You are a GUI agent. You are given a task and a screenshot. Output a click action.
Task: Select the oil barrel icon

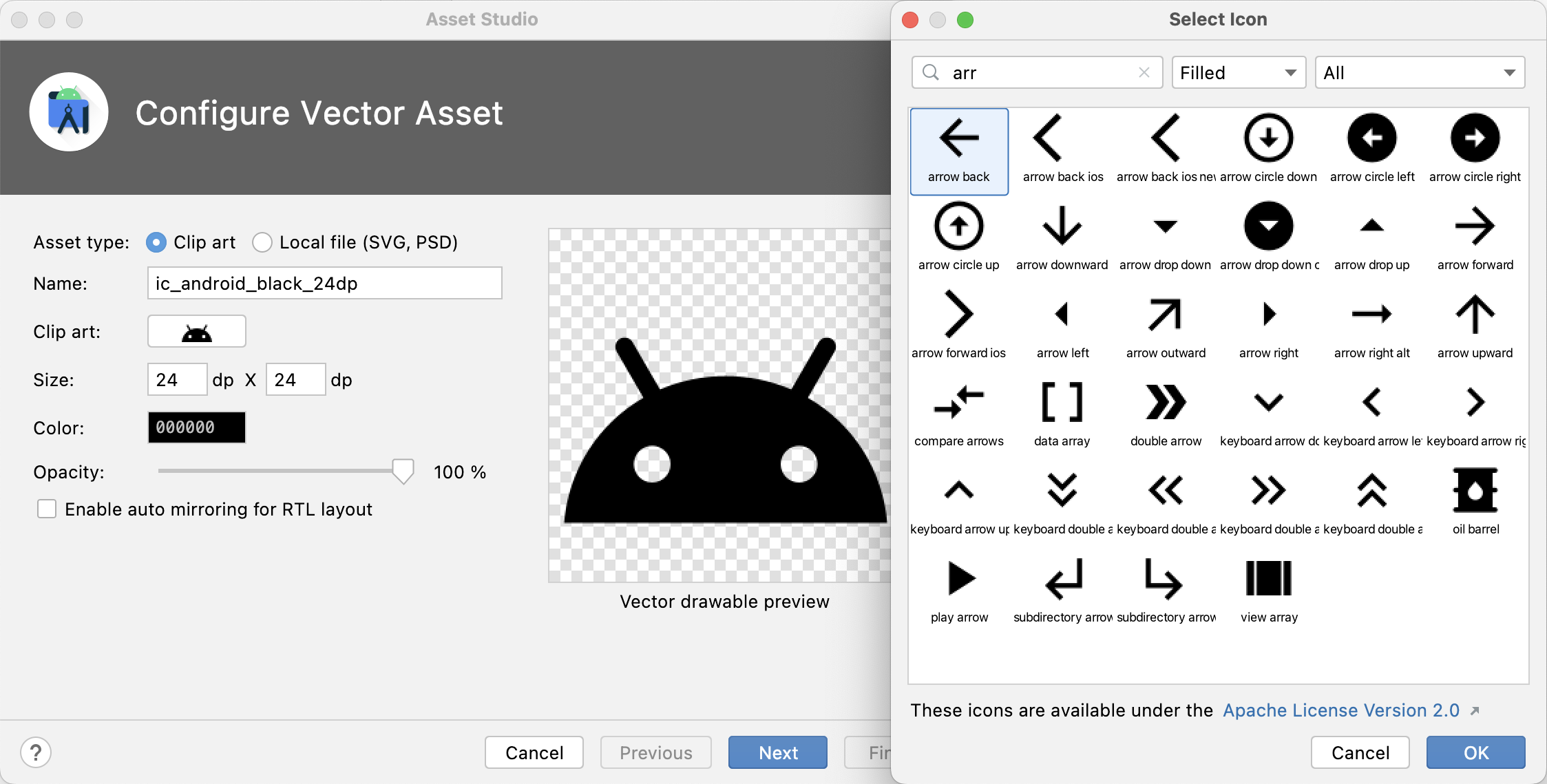click(1475, 504)
